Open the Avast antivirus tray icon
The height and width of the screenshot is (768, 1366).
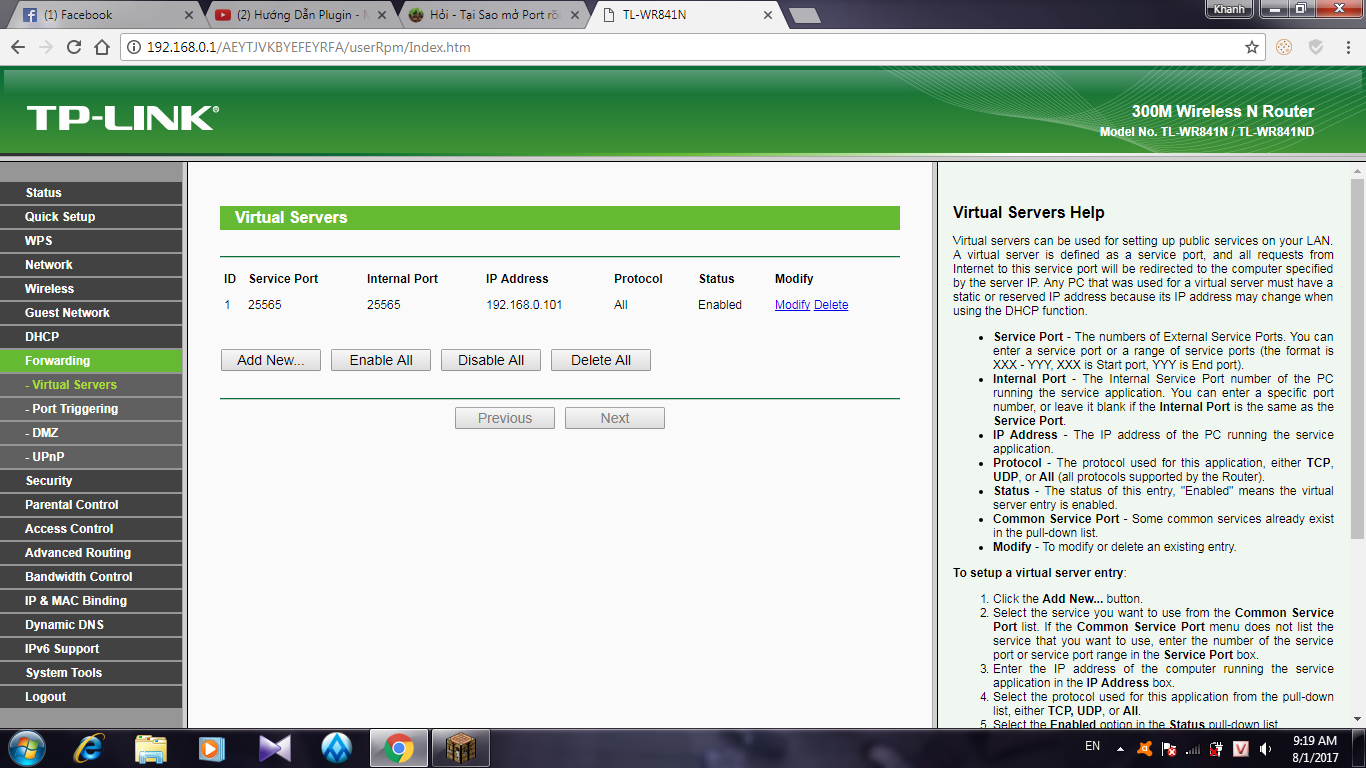(1144, 748)
